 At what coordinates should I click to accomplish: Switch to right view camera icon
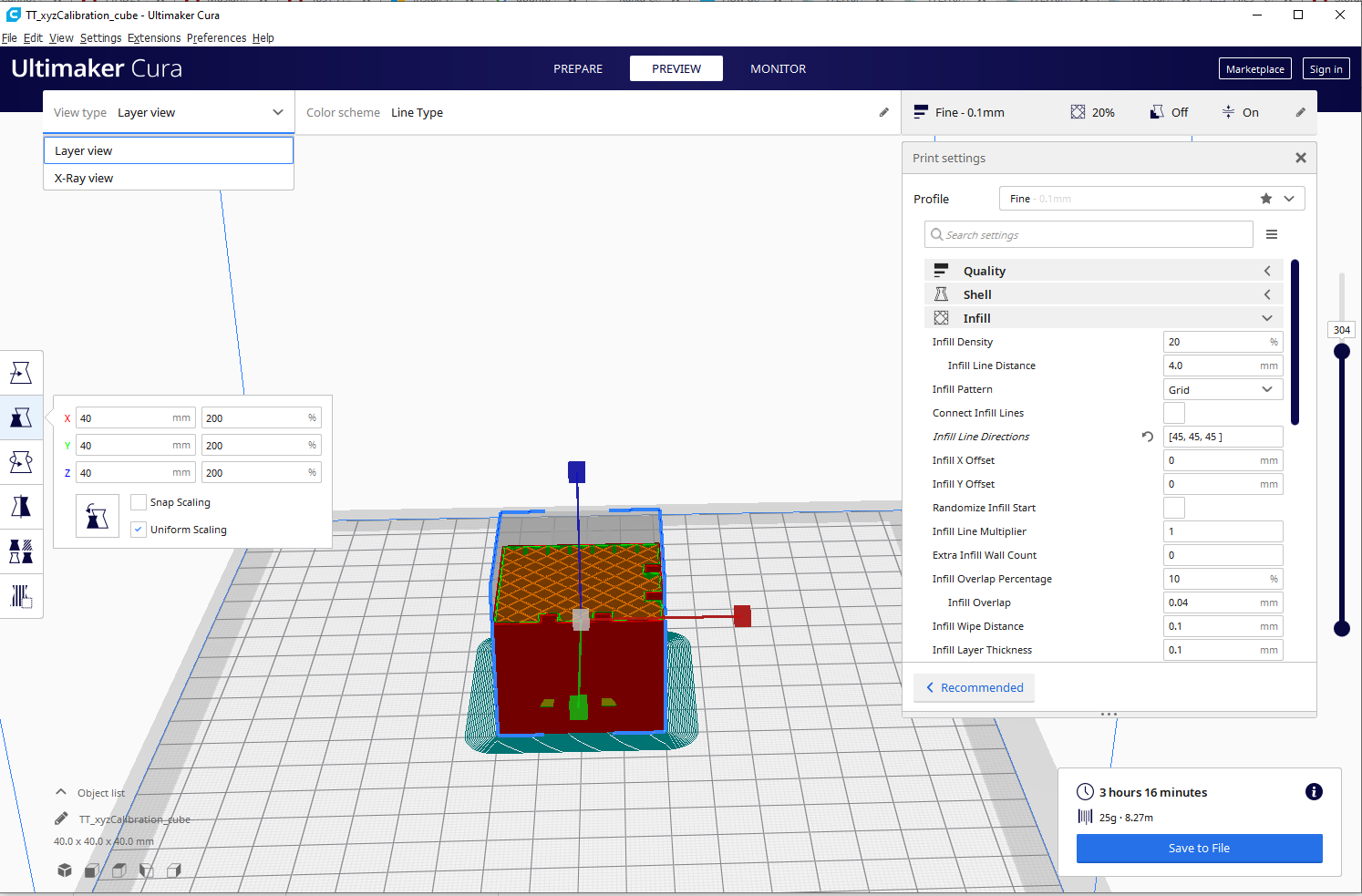pyautogui.click(x=174, y=870)
